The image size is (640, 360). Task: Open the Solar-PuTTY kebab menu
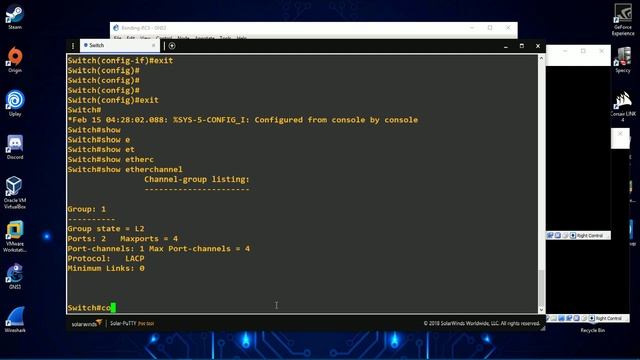point(73,46)
